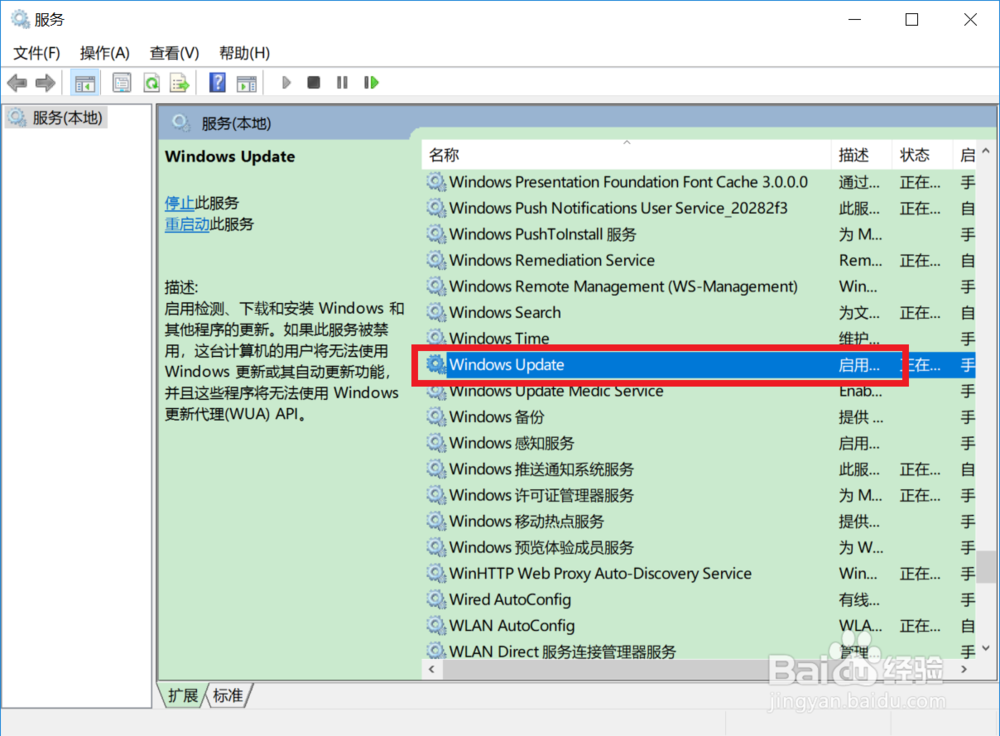This screenshot has height=736, width=1000.
Task: Sort by the 状态 column header
Action: tap(922, 155)
